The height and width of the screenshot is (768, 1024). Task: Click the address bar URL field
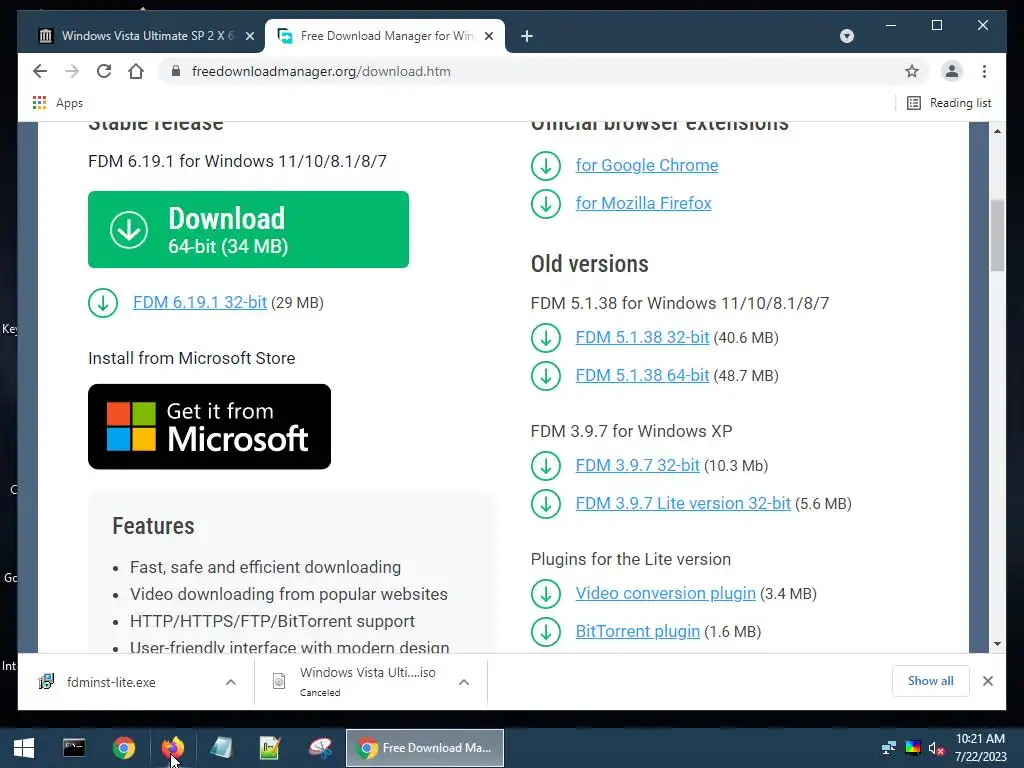tap(542, 71)
